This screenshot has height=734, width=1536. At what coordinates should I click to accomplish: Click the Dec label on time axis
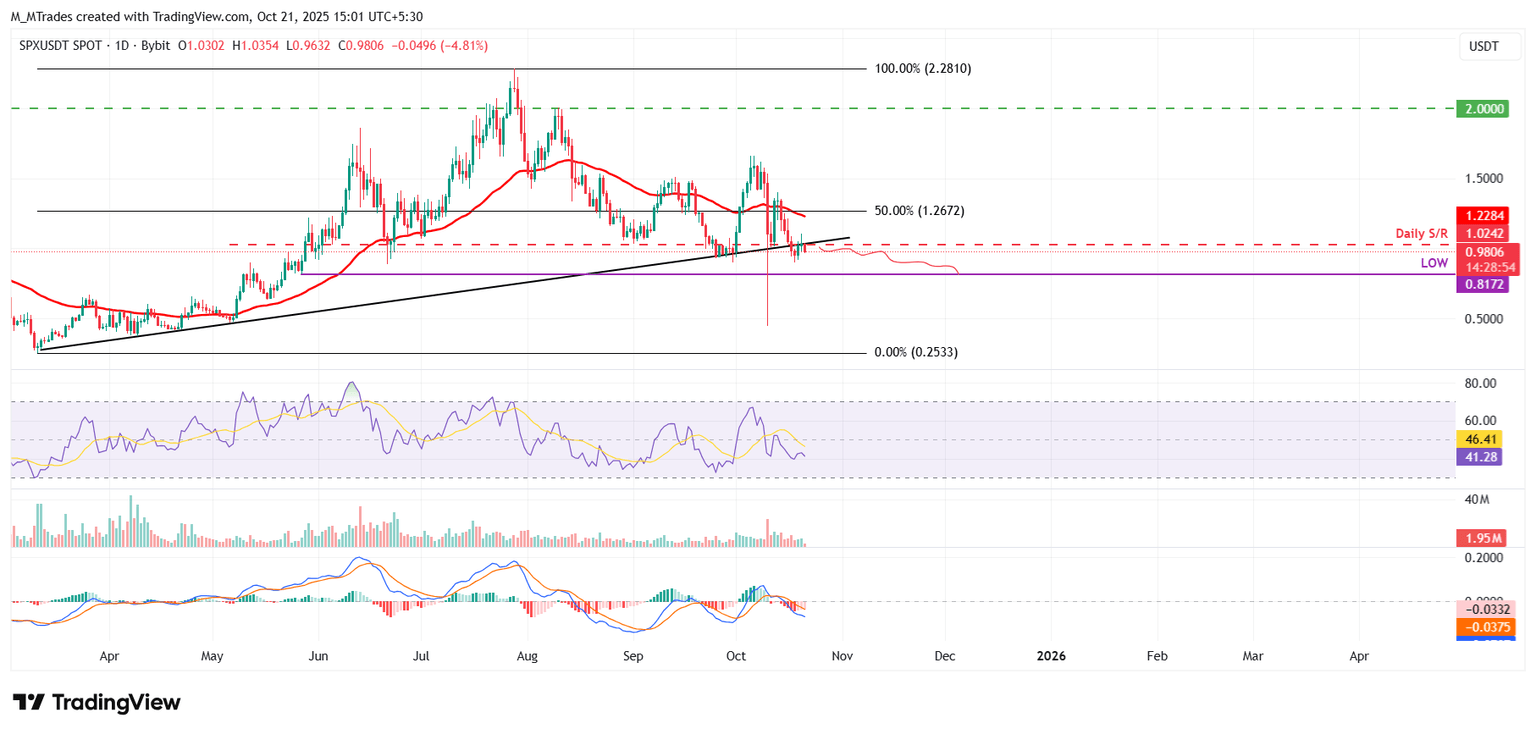point(945,657)
